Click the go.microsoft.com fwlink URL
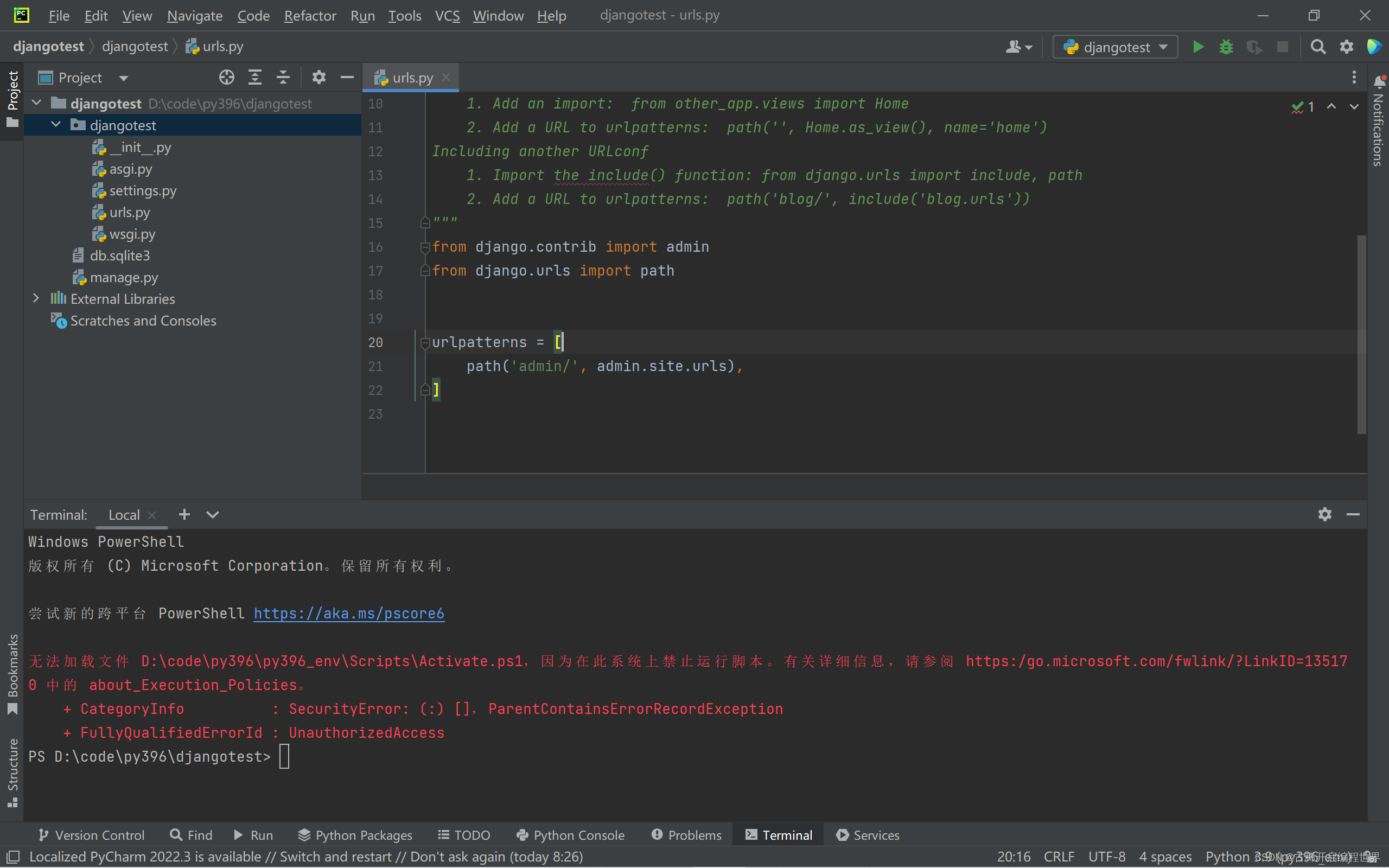The width and height of the screenshot is (1389, 868). (x=1157, y=661)
